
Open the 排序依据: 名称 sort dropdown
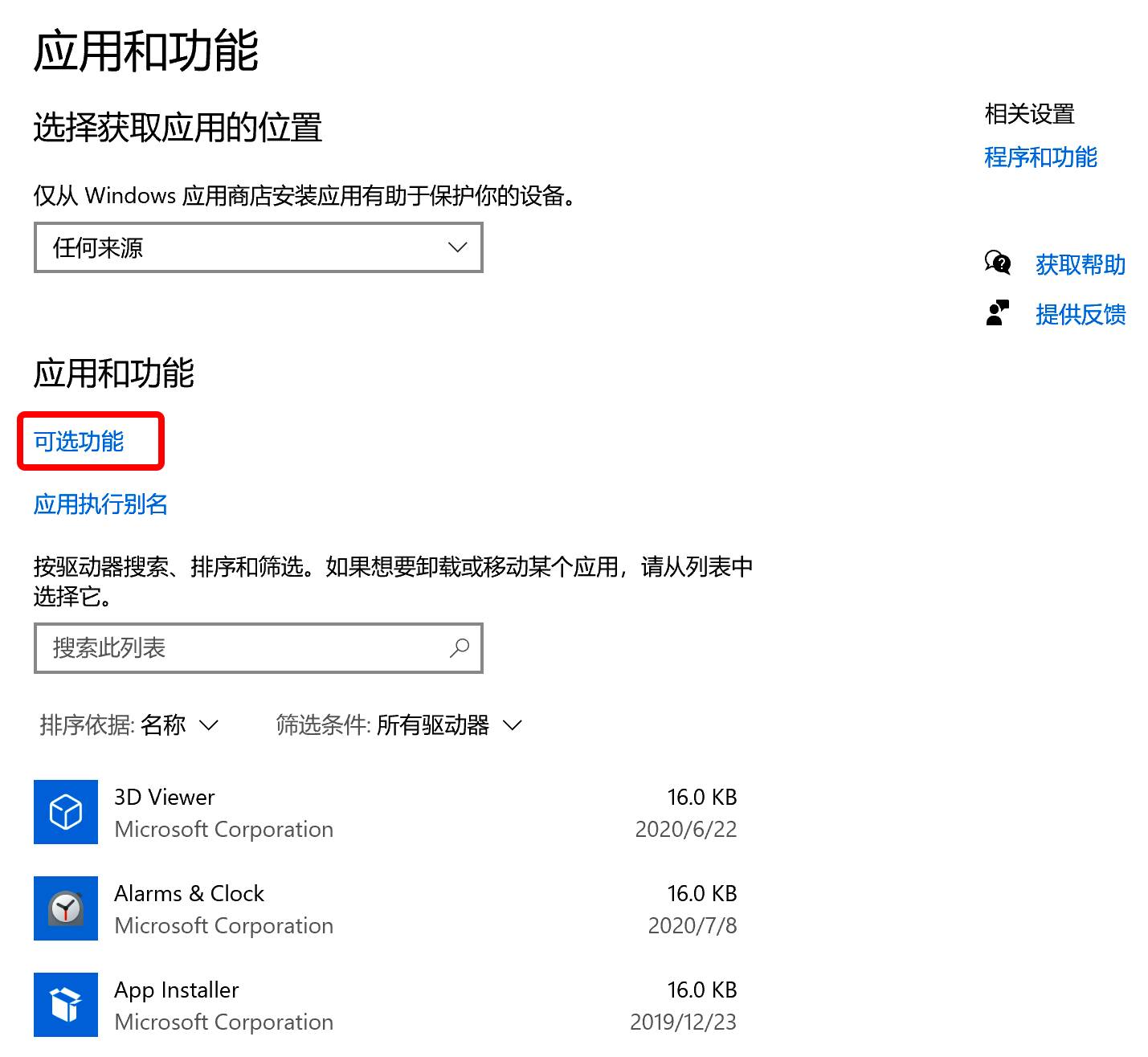[x=129, y=725]
